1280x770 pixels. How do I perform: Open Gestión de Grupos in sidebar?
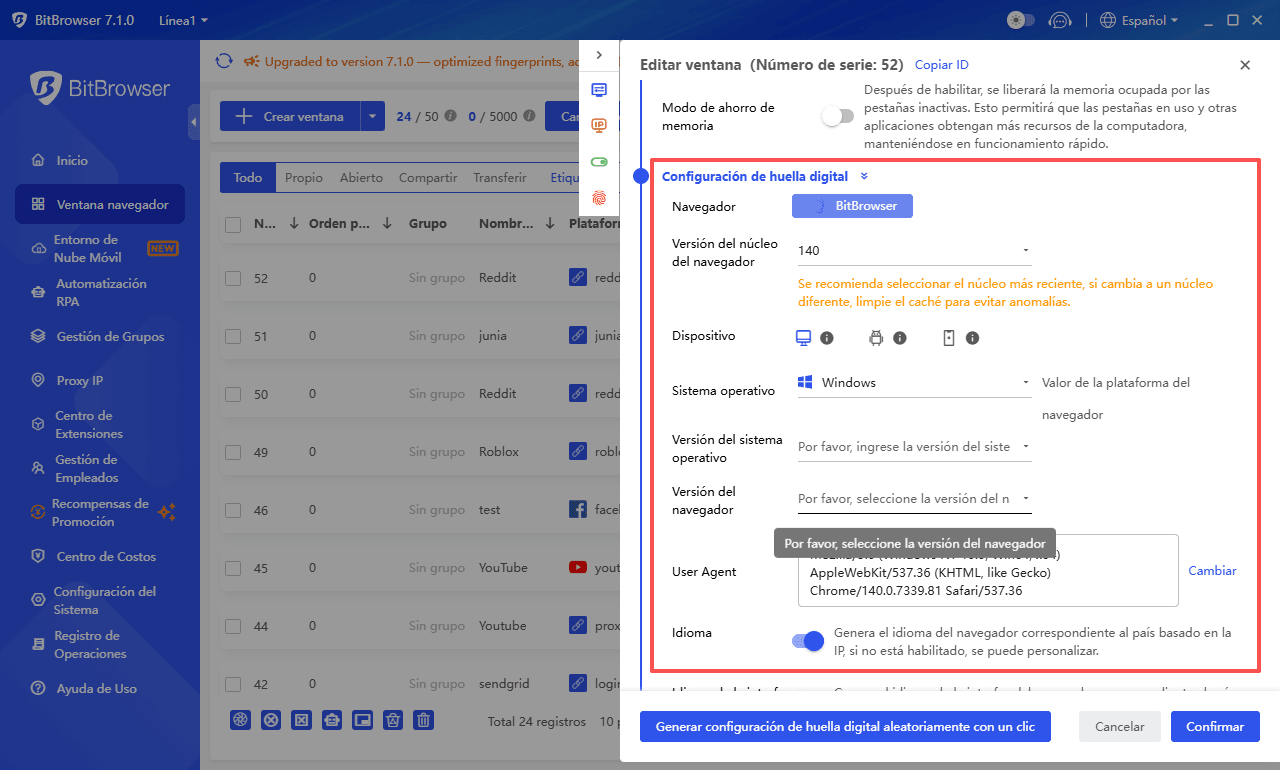pos(100,337)
